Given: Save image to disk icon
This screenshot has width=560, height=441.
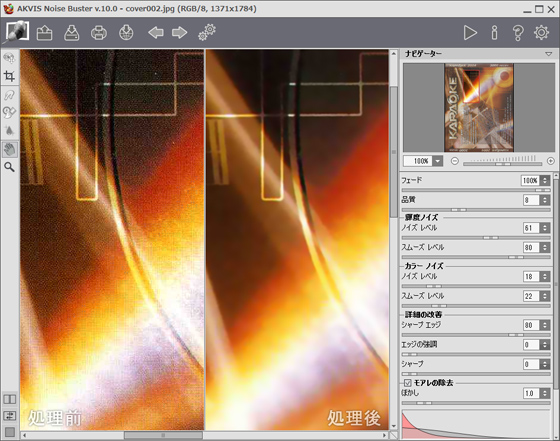Looking at the screenshot, I should tap(71, 33).
